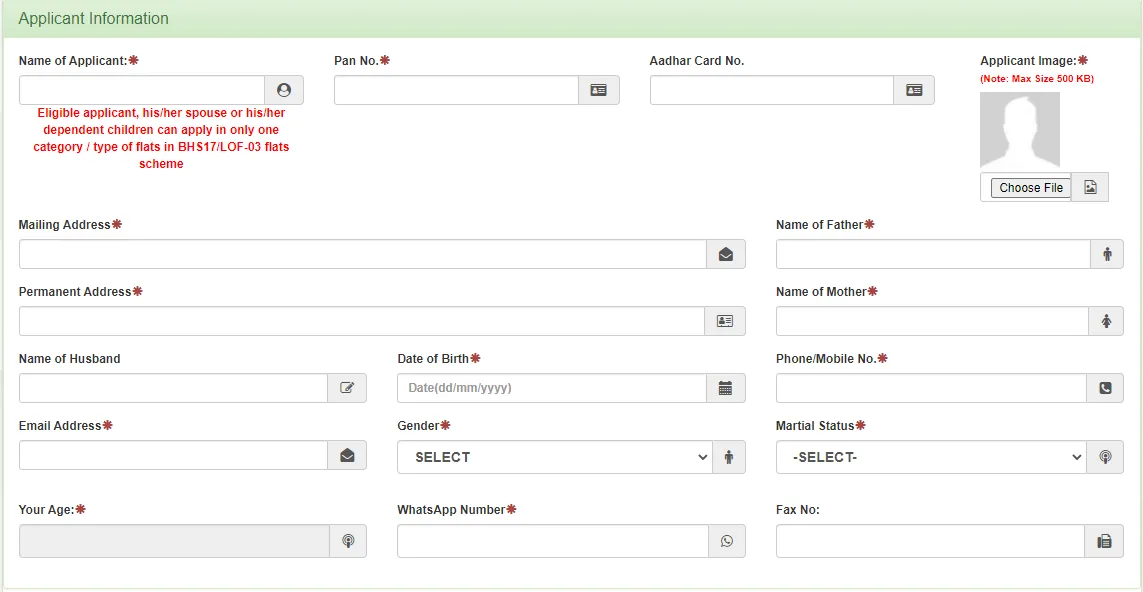Click the ID card icon next to Pan No.
Screen dimensions: 1143x592
[598, 90]
